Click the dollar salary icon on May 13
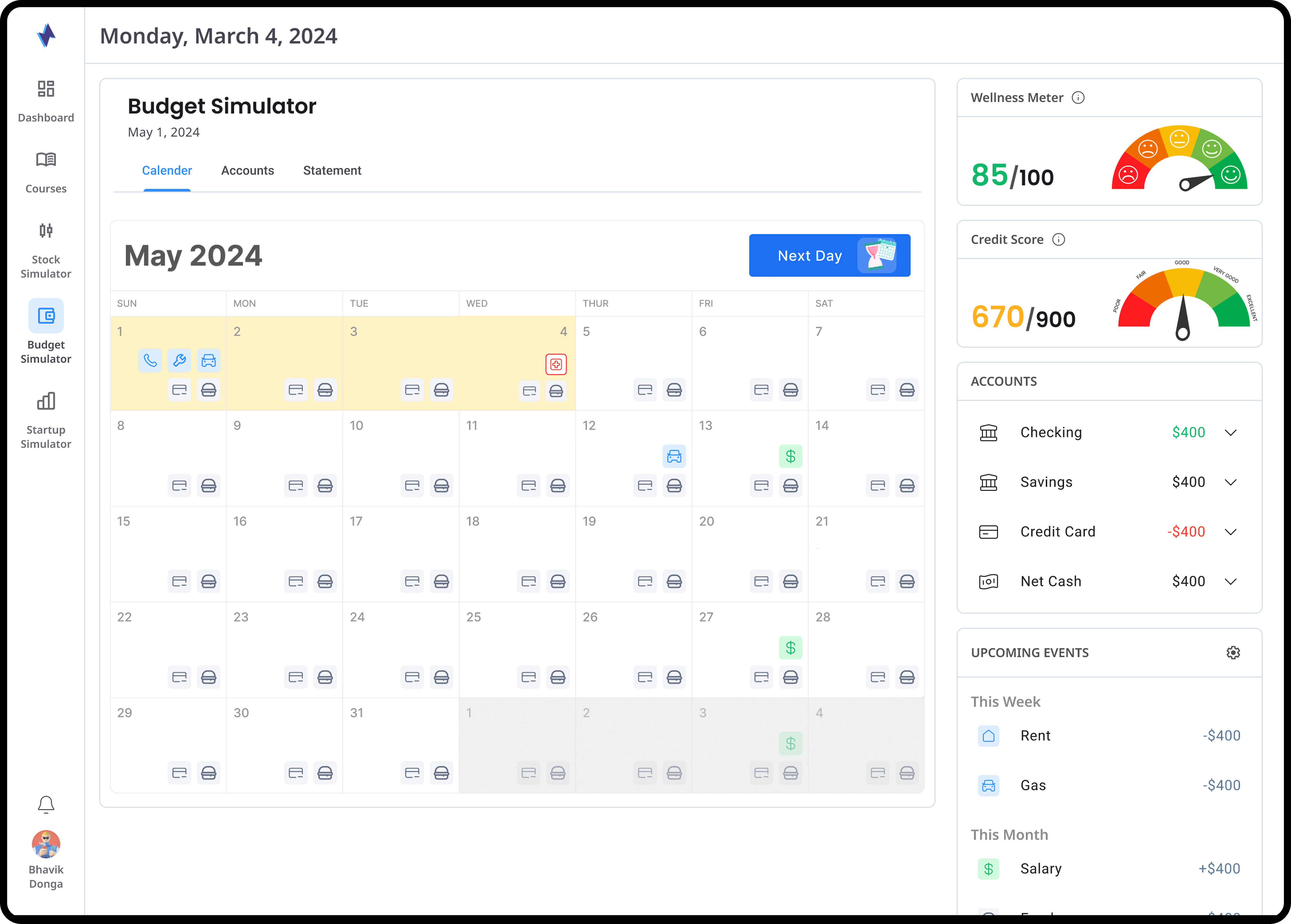This screenshot has height=924, width=1291. point(790,456)
